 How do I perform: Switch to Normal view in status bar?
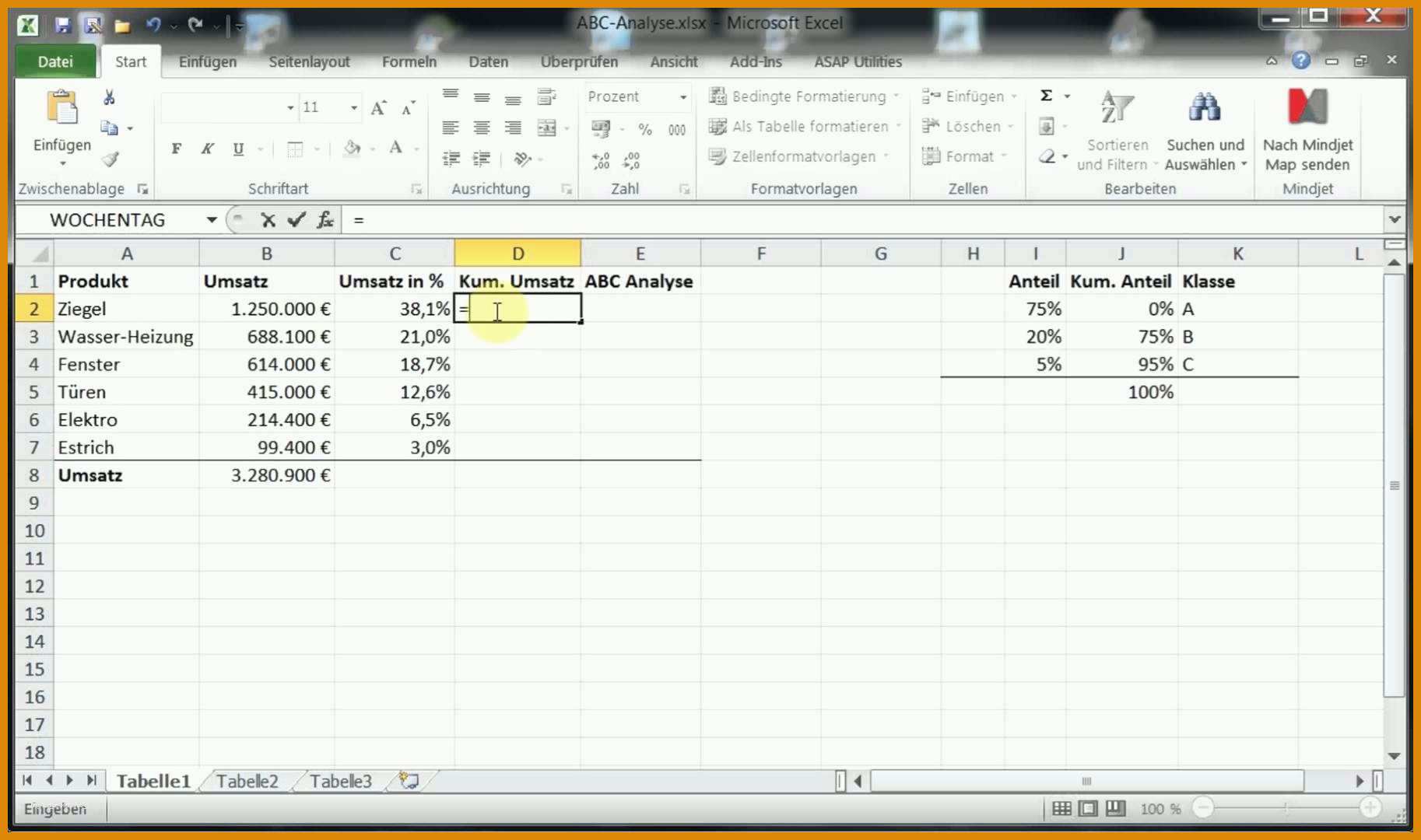[1061, 809]
